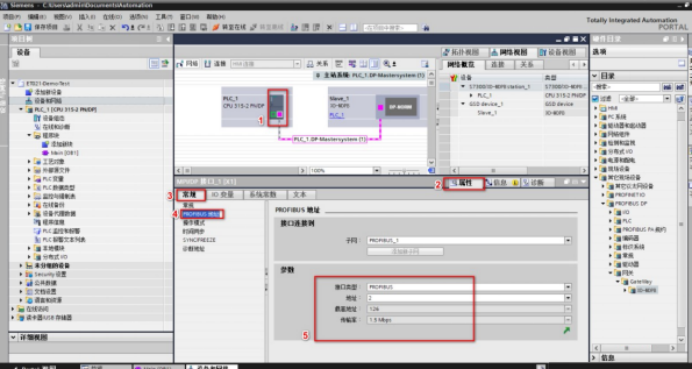Open the 子网 PROFIBUS_1 subnet dropdown
Viewport: 692px width, 369px height.
point(568,241)
